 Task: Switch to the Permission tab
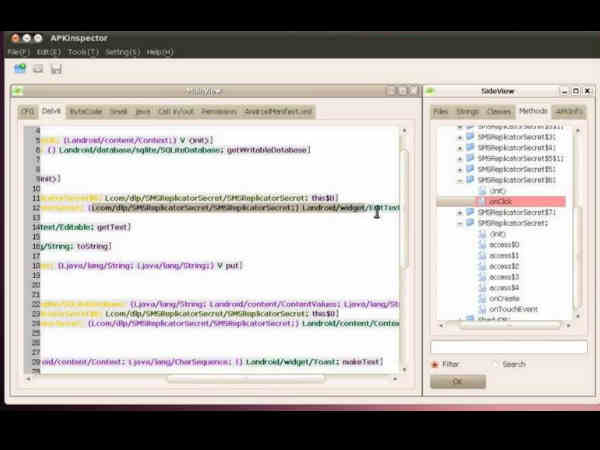(219, 112)
